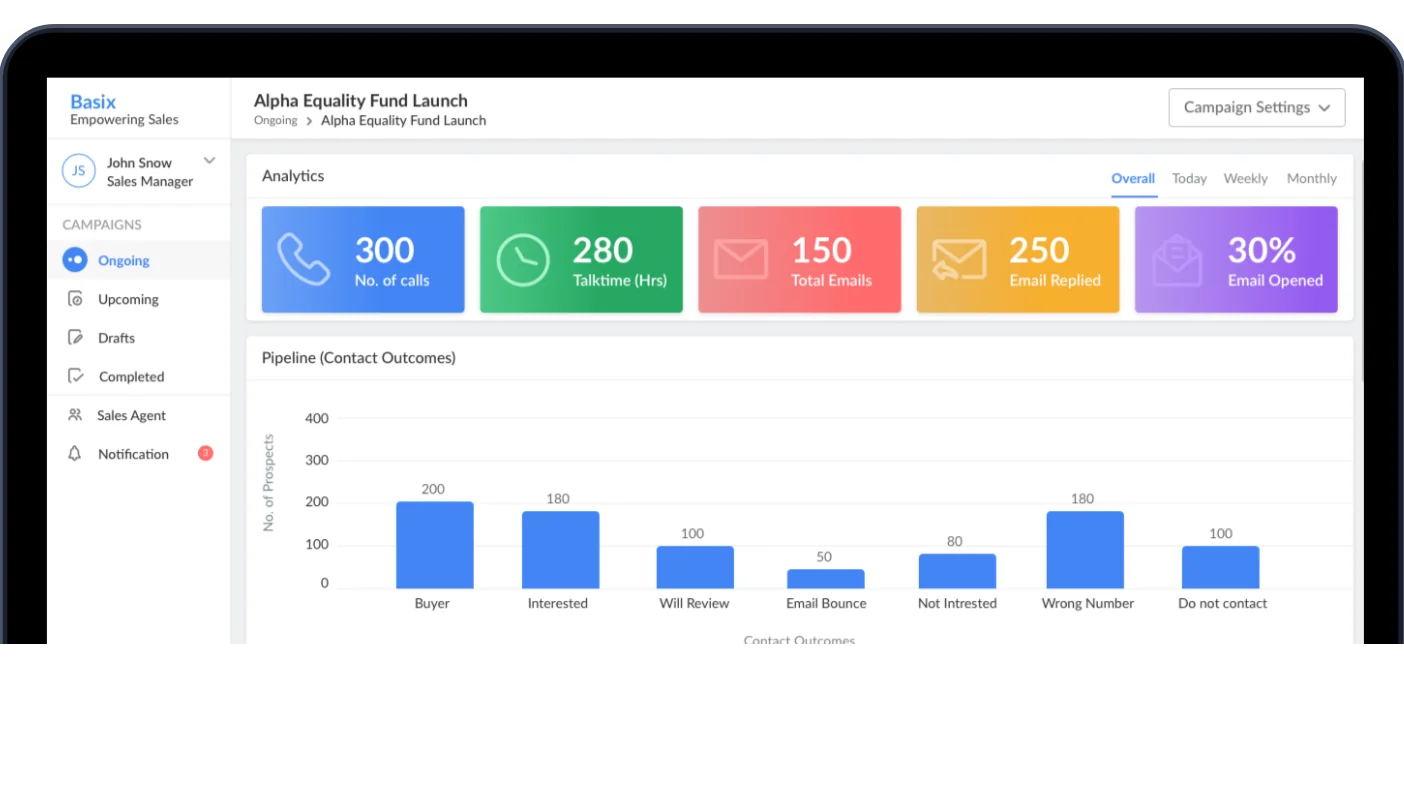1404x804 pixels.
Task: Click the 50 value above Email Bounce
Action: (824, 557)
